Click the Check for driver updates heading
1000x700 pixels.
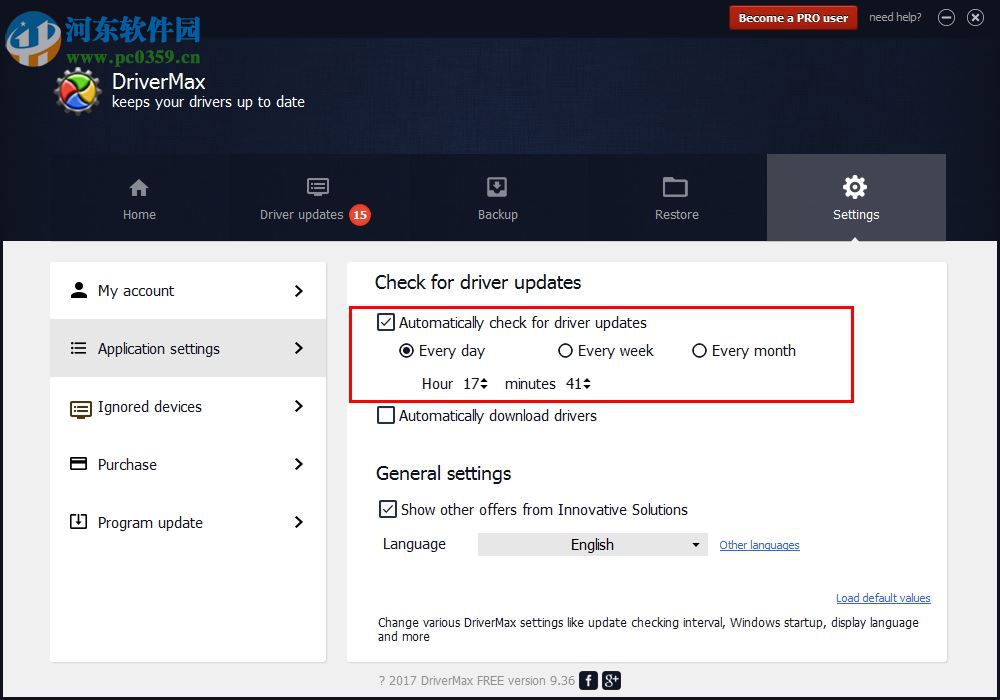click(x=478, y=282)
